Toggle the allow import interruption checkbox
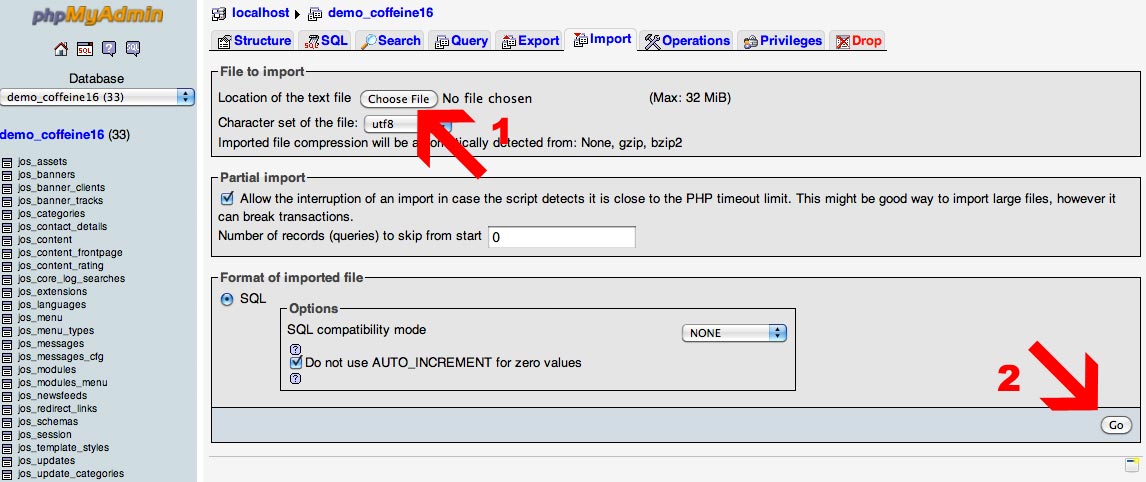Viewport: 1146px width, 482px height. click(x=227, y=199)
